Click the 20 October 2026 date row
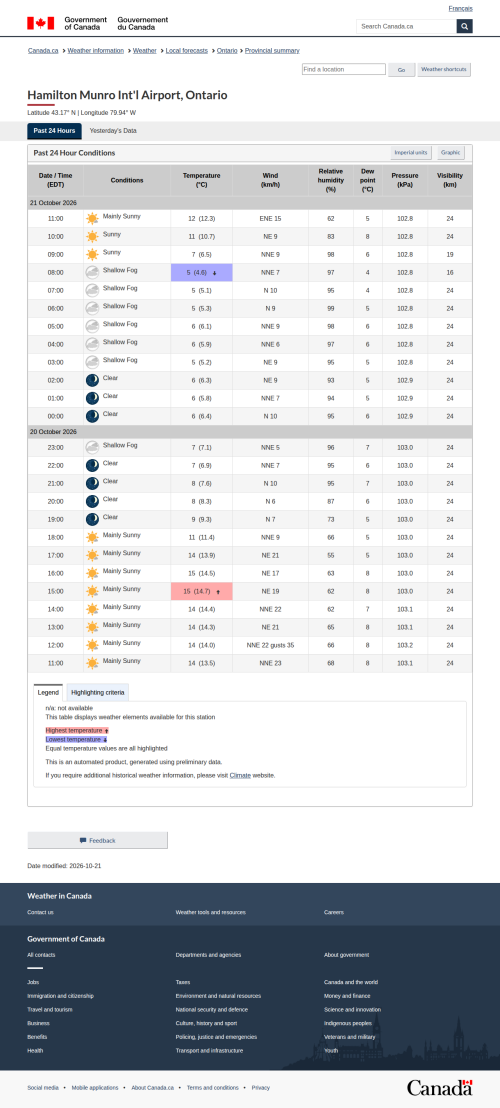The height and width of the screenshot is (1108, 500). click(250, 432)
